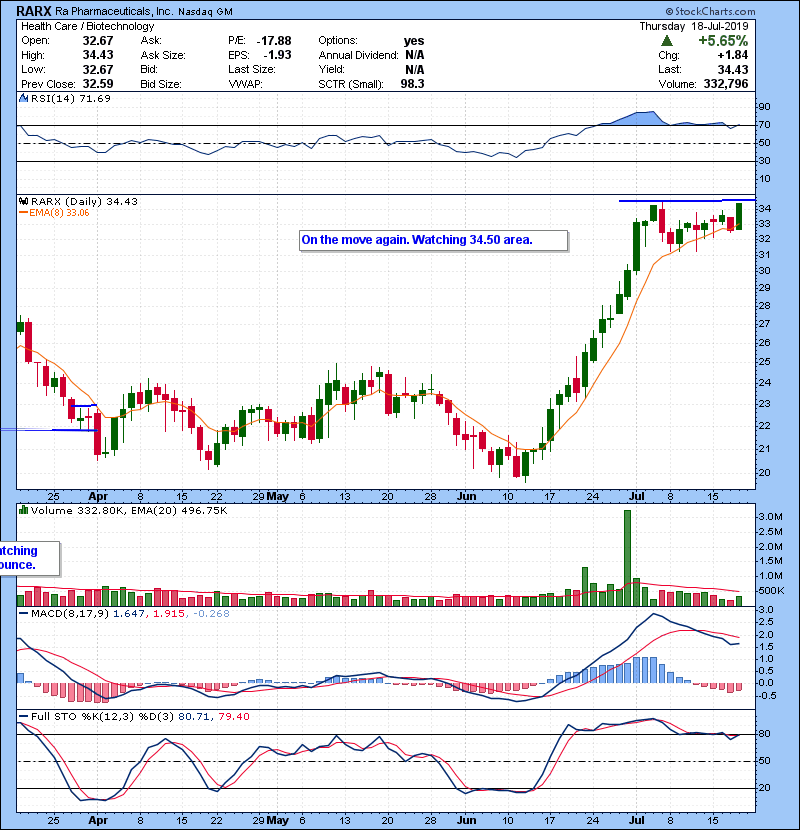Click the 'On the move again' annotation box
The height and width of the screenshot is (830, 800).
pos(434,240)
